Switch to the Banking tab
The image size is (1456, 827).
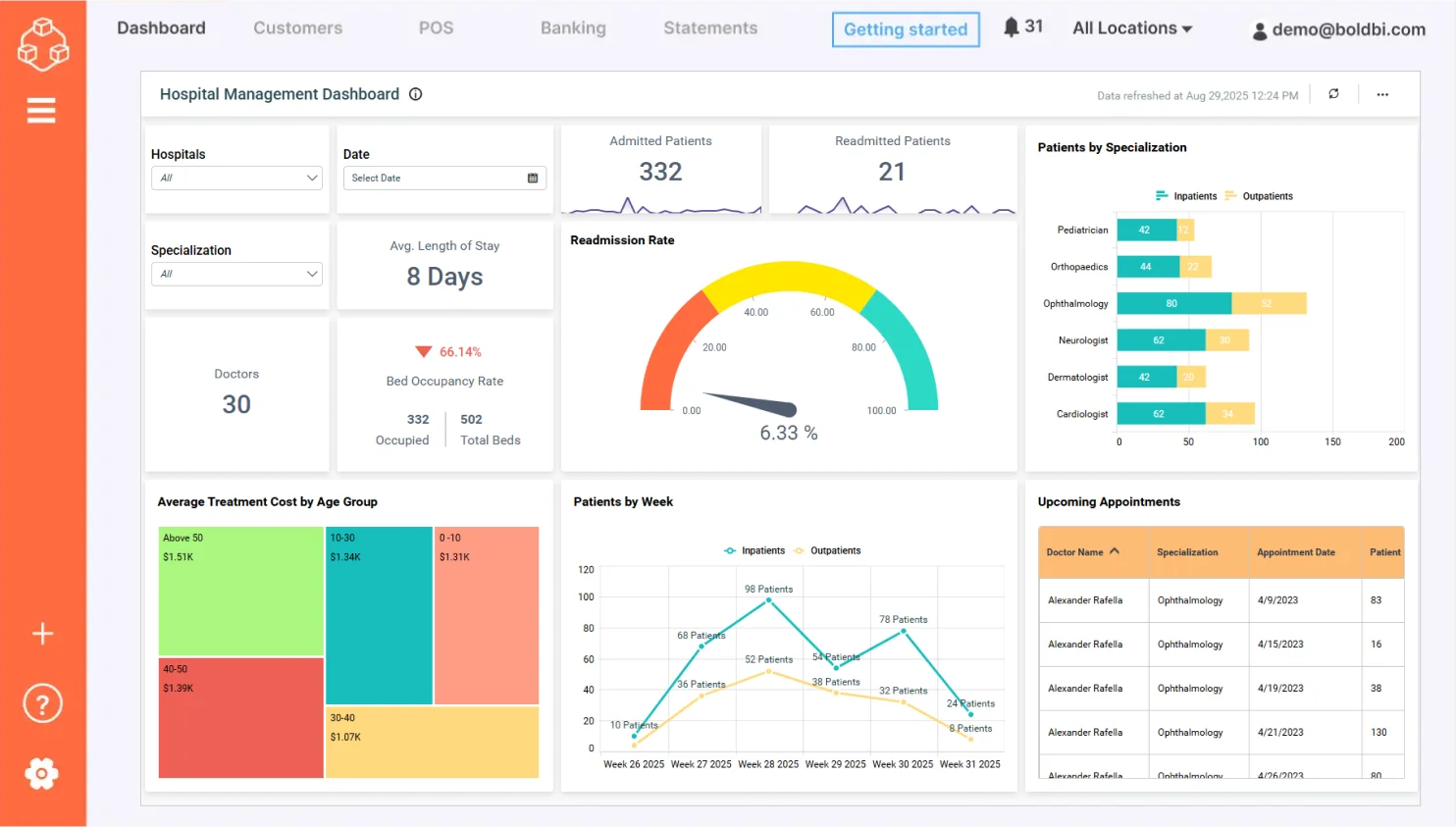(x=573, y=28)
